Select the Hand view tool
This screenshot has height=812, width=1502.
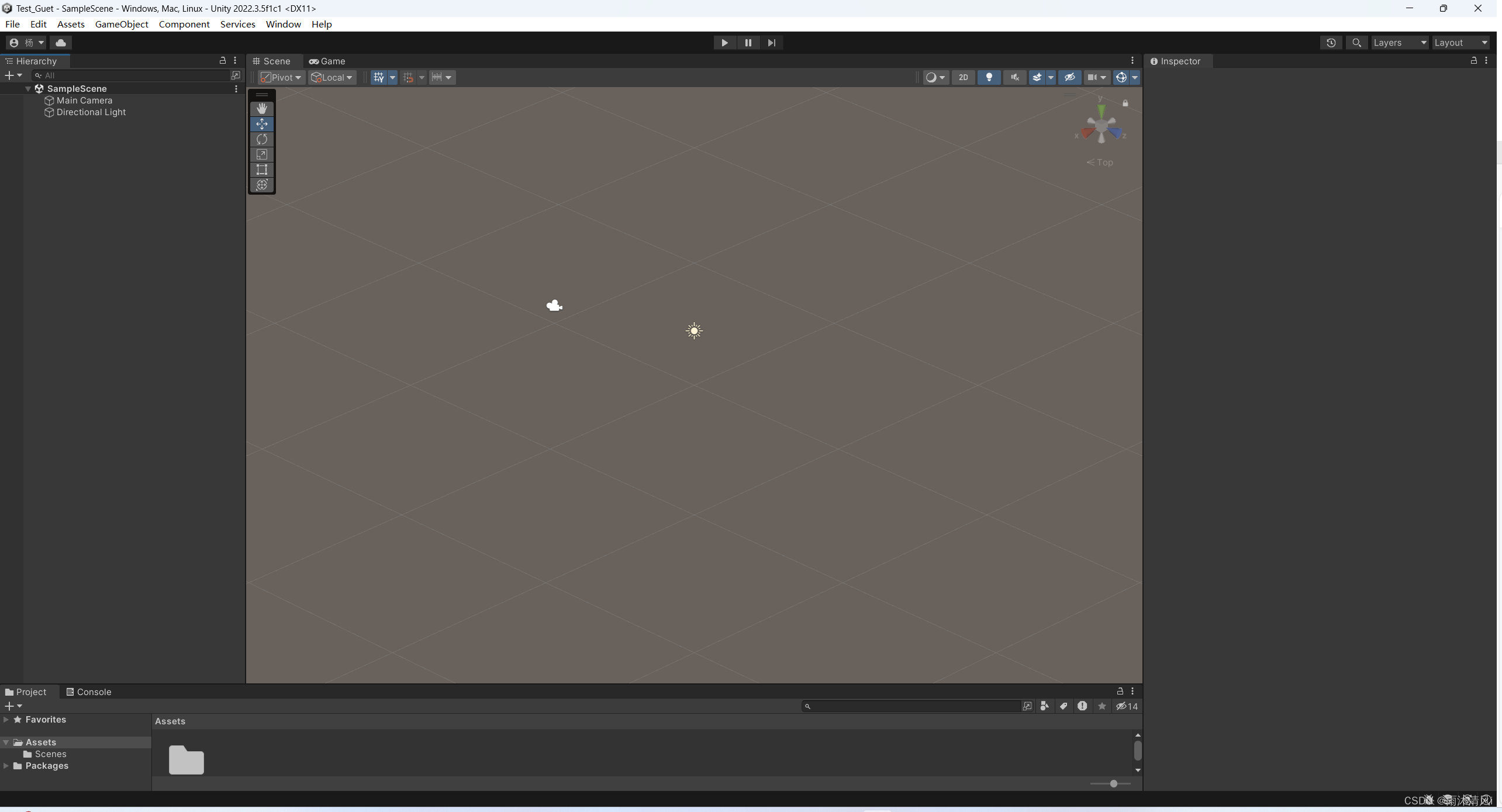(x=261, y=109)
